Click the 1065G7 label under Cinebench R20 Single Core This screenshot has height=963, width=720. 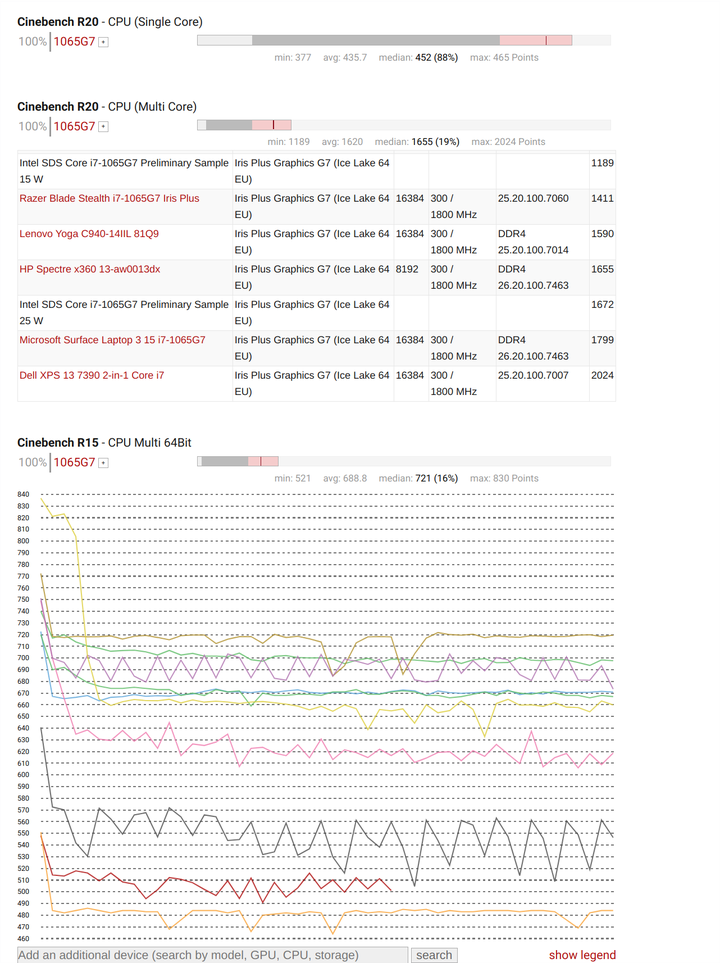[x=74, y=42]
